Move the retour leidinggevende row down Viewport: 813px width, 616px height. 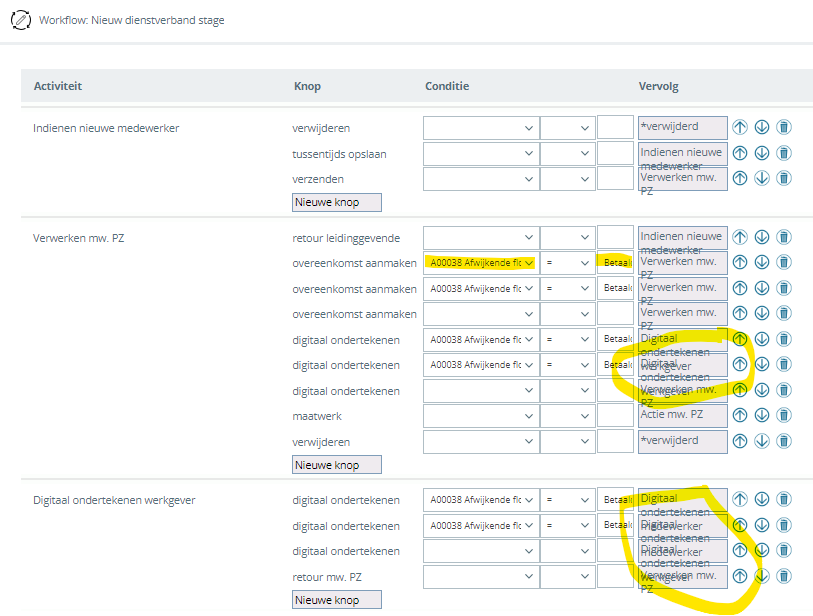click(762, 237)
